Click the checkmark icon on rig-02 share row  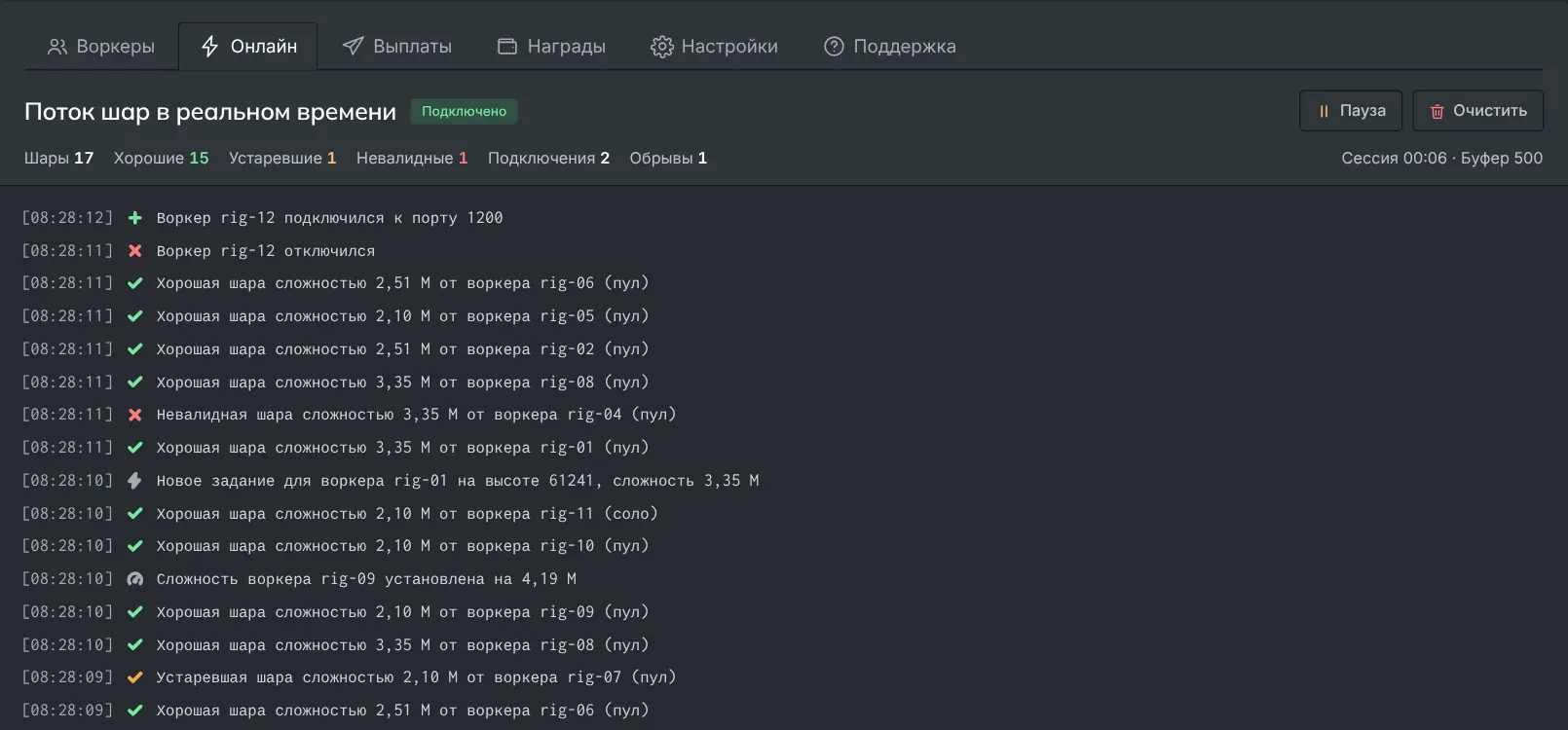(135, 349)
